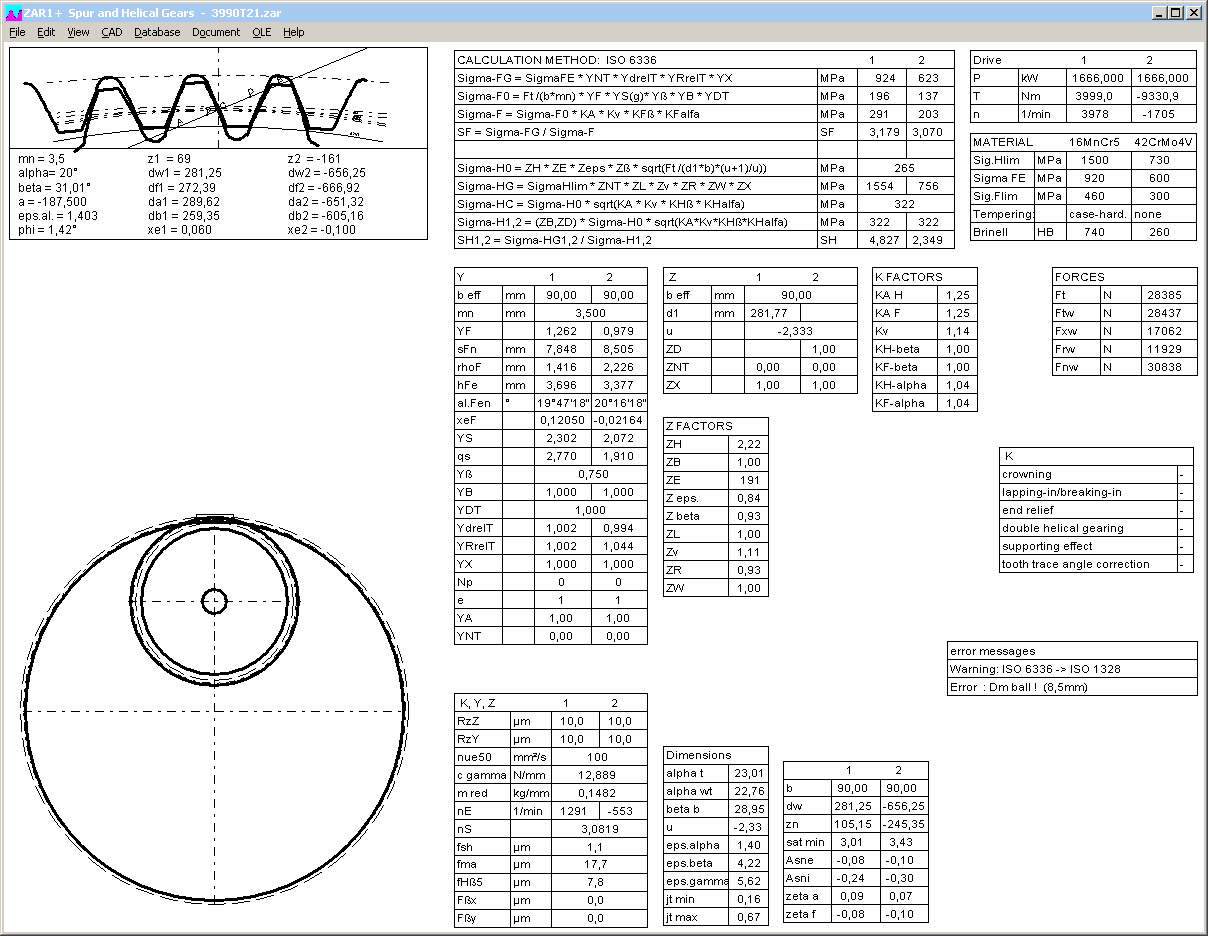This screenshot has height=936, width=1208.
Task: Click the ZAR1+ application icon in title bar
Action: tap(12, 13)
